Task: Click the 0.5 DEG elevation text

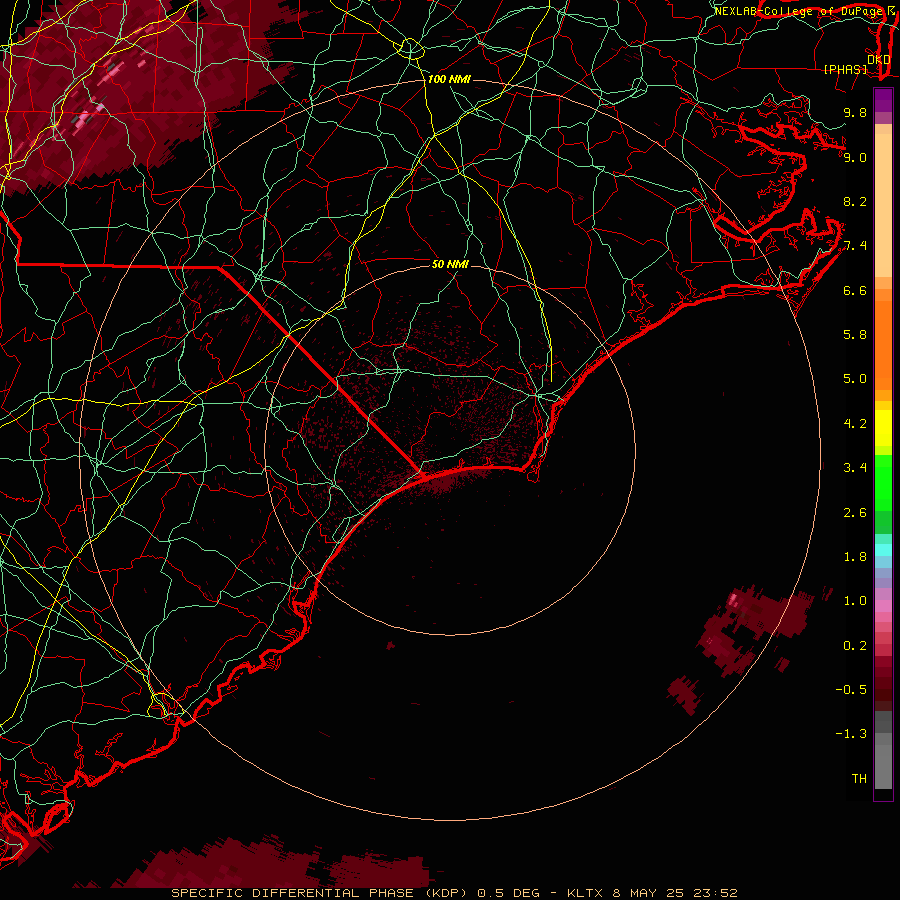Action: point(509,893)
